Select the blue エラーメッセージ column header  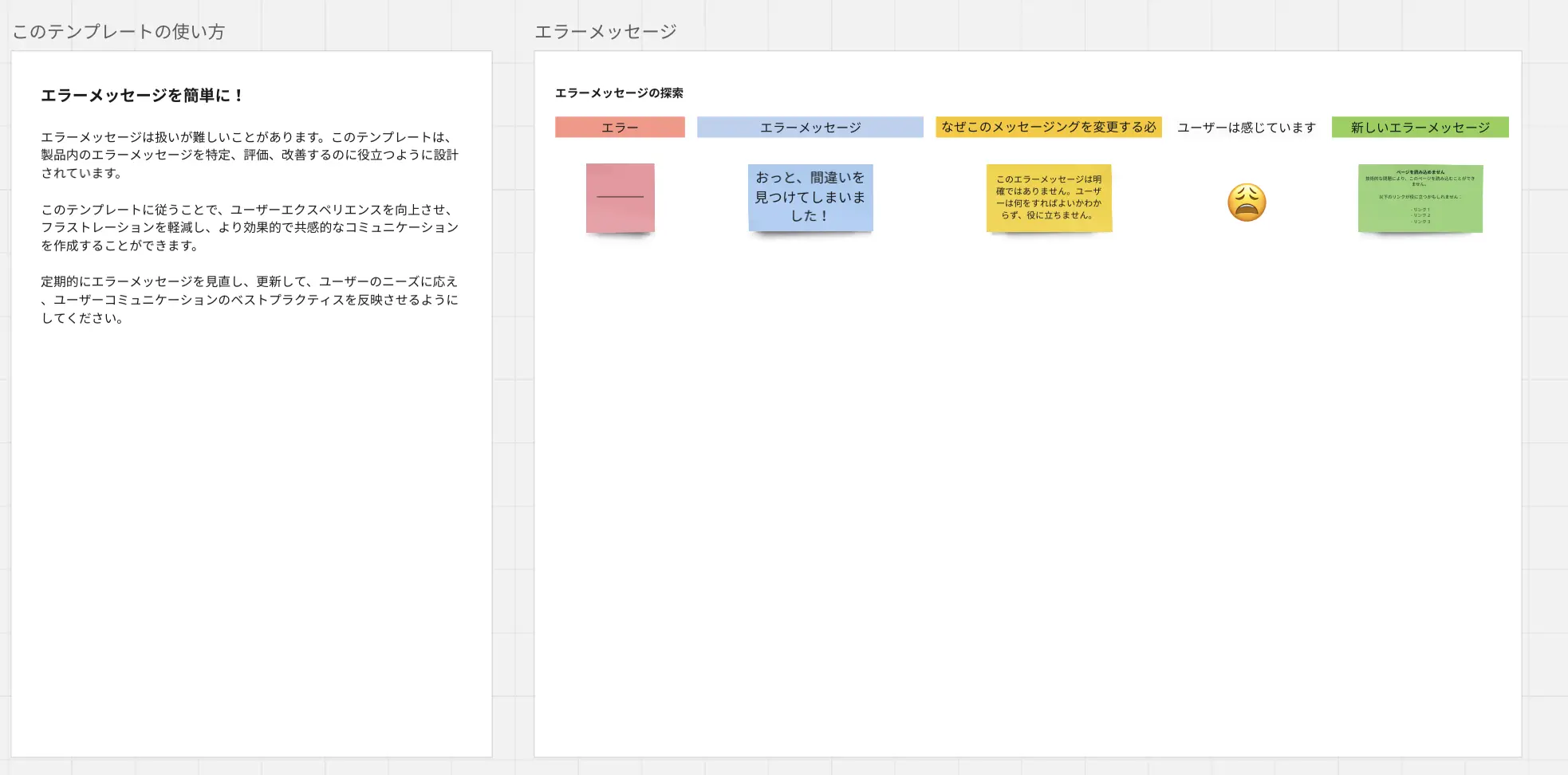tap(810, 128)
